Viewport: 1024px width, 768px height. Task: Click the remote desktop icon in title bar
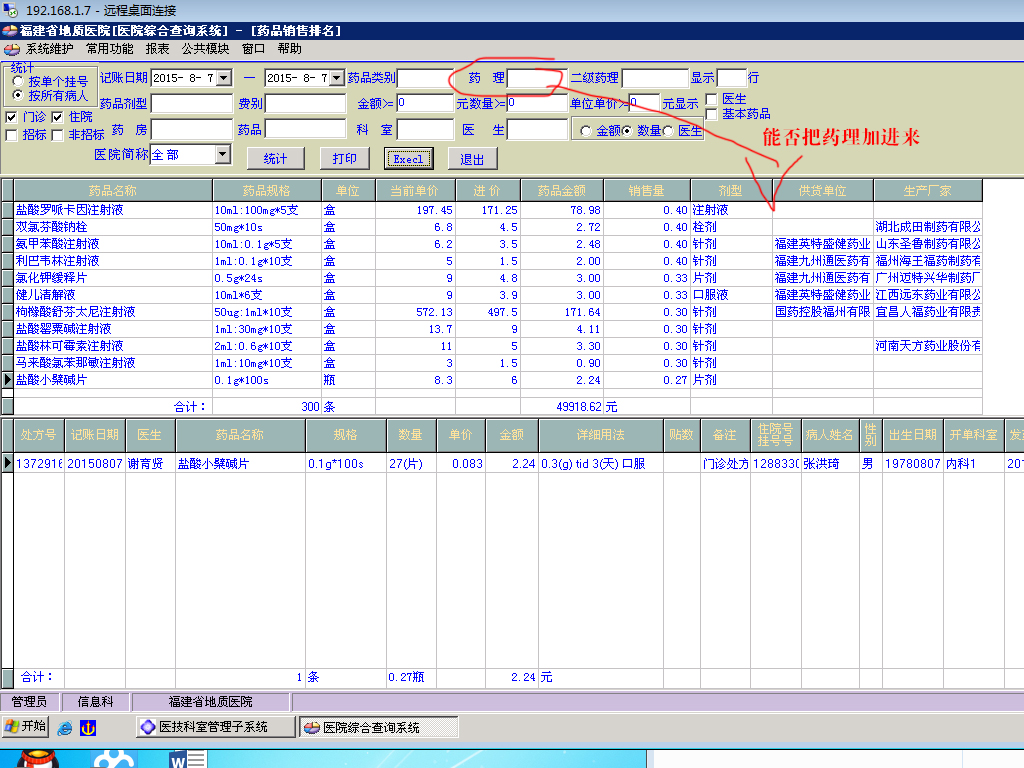[x=10, y=10]
